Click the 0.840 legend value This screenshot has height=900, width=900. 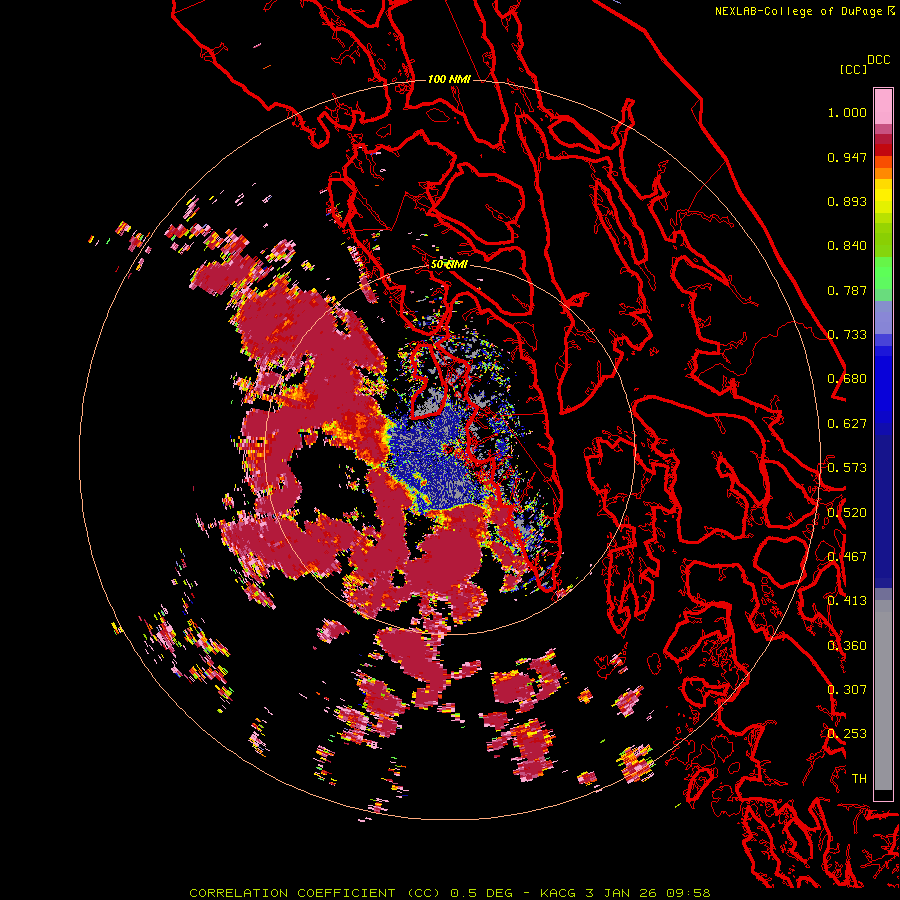pyautogui.click(x=847, y=246)
